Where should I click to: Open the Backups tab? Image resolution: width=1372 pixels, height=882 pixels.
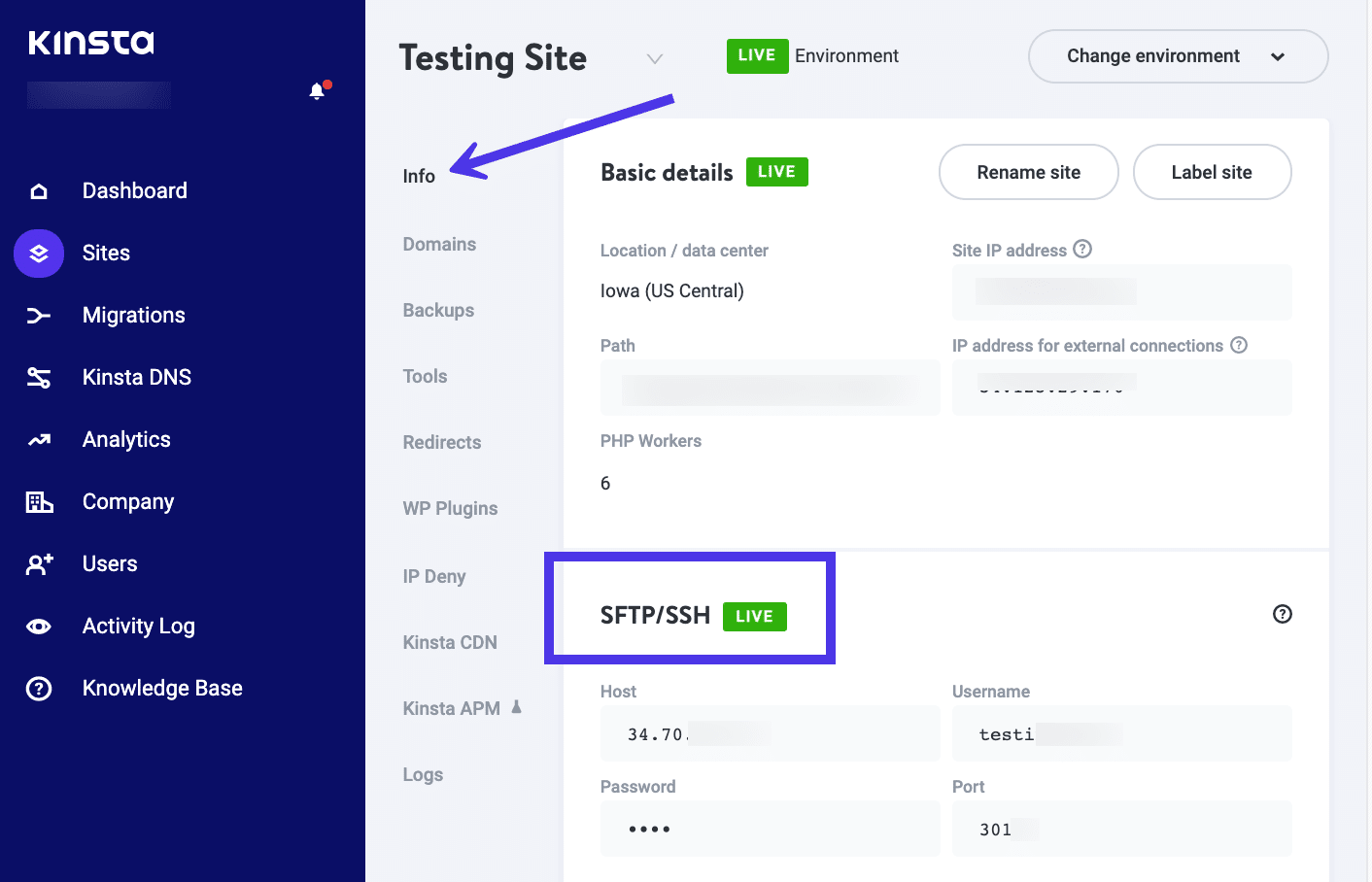pos(438,310)
